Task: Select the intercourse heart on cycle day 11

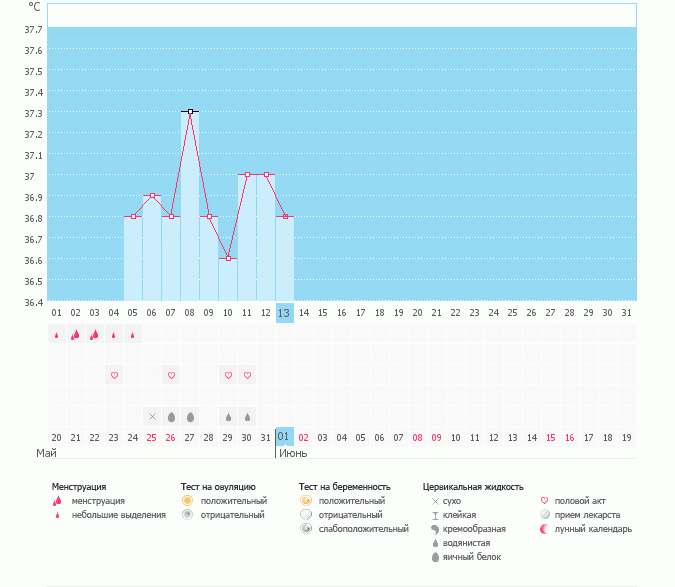Action: [247, 375]
